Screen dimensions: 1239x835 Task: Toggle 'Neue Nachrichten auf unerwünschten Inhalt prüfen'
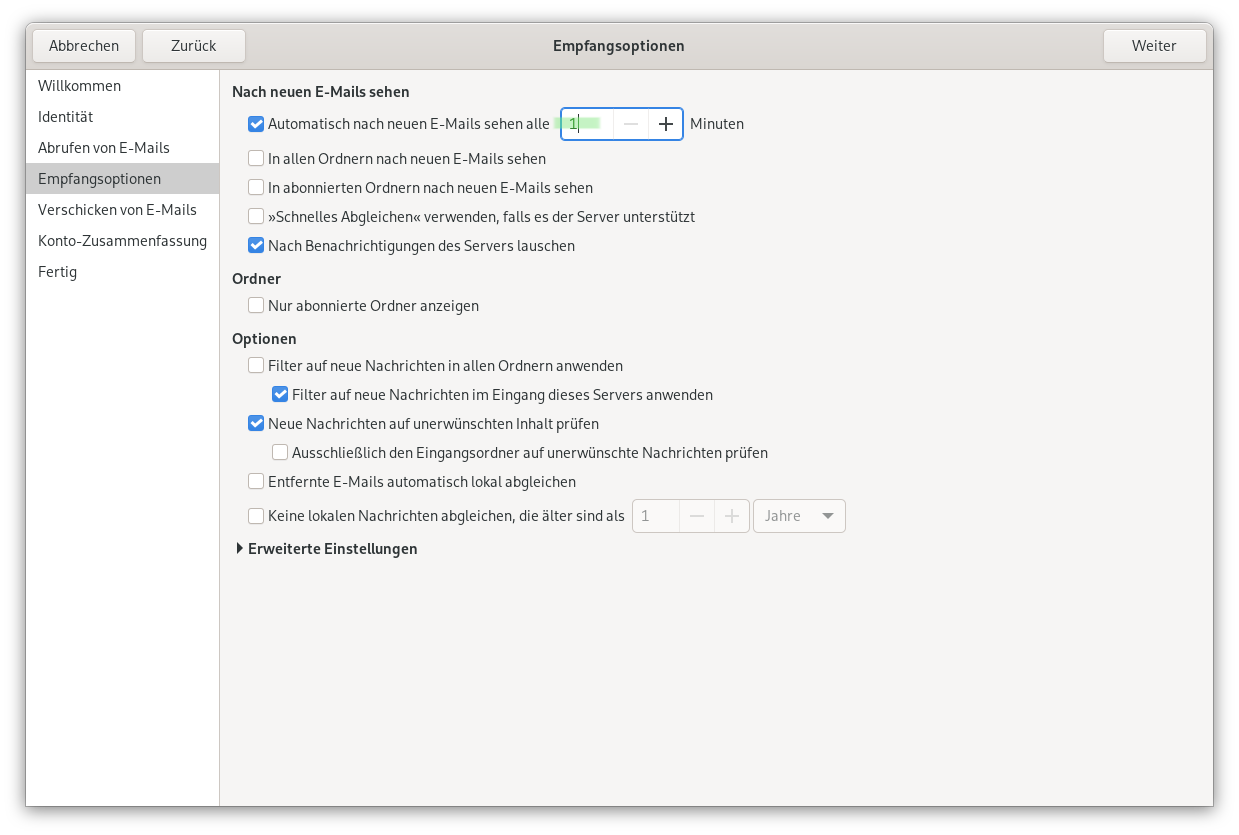pos(256,424)
